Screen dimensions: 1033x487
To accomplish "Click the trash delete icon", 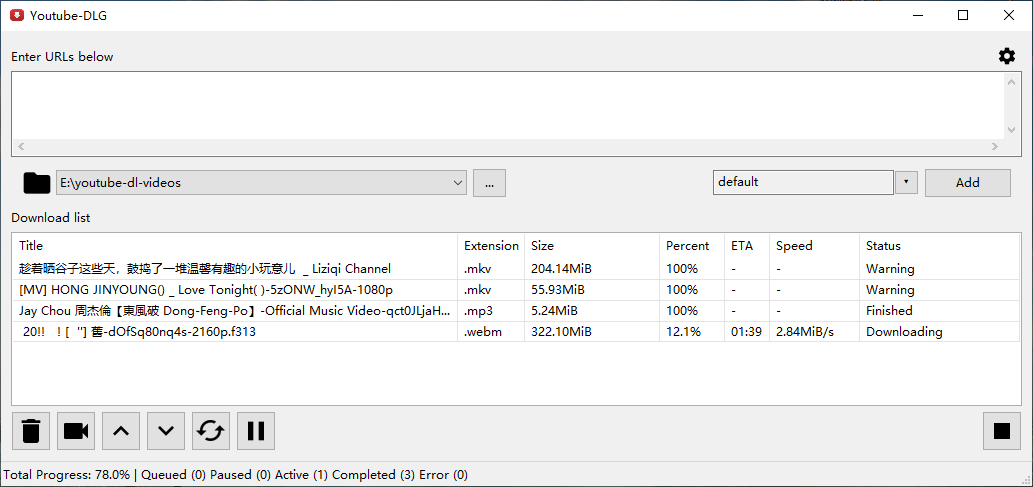I will point(31,431).
